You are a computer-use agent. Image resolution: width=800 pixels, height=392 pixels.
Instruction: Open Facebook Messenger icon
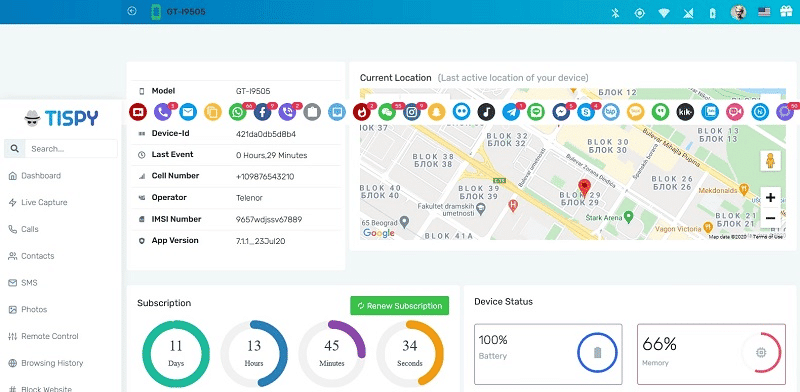(561, 112)
